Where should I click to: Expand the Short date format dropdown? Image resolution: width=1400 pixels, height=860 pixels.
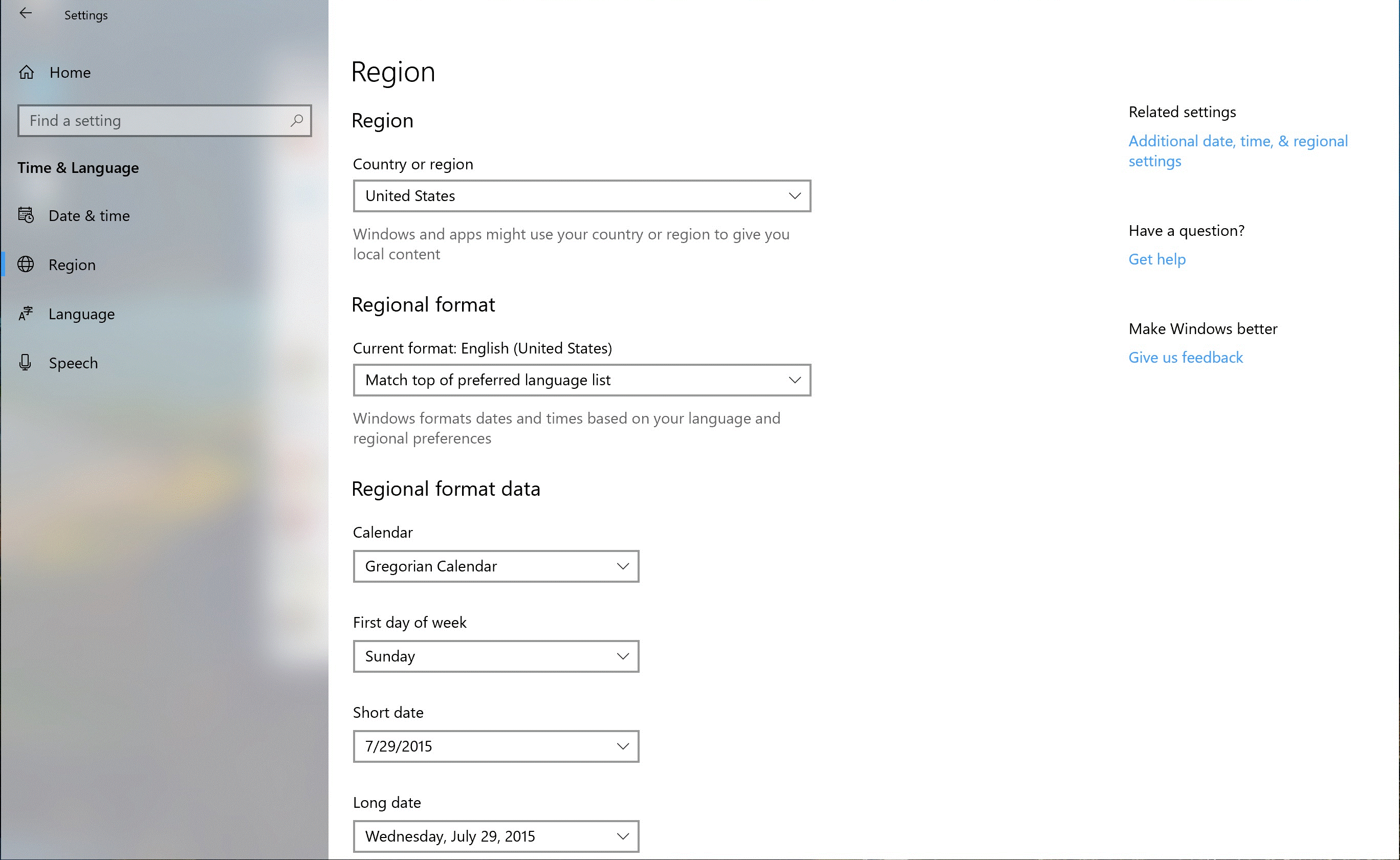(495, 746)
